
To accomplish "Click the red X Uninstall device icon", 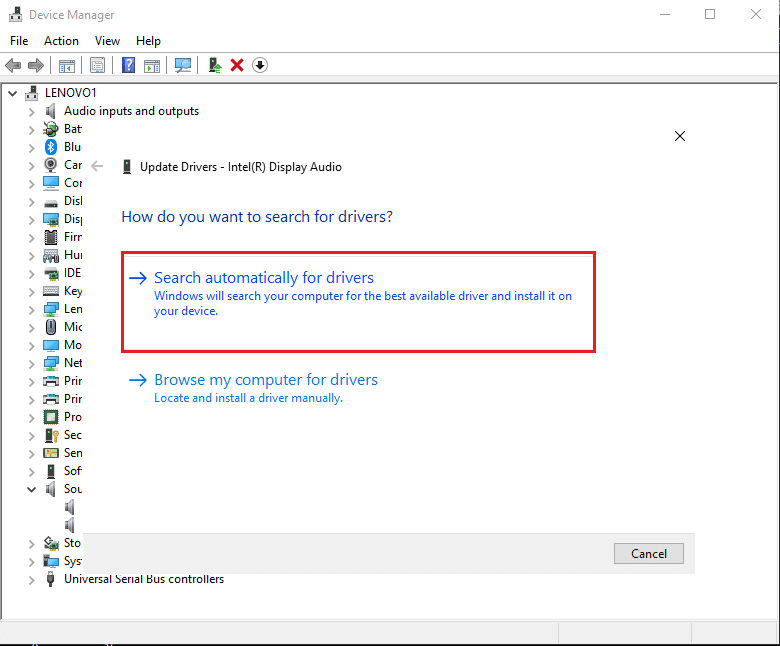I will pos(237,65).
